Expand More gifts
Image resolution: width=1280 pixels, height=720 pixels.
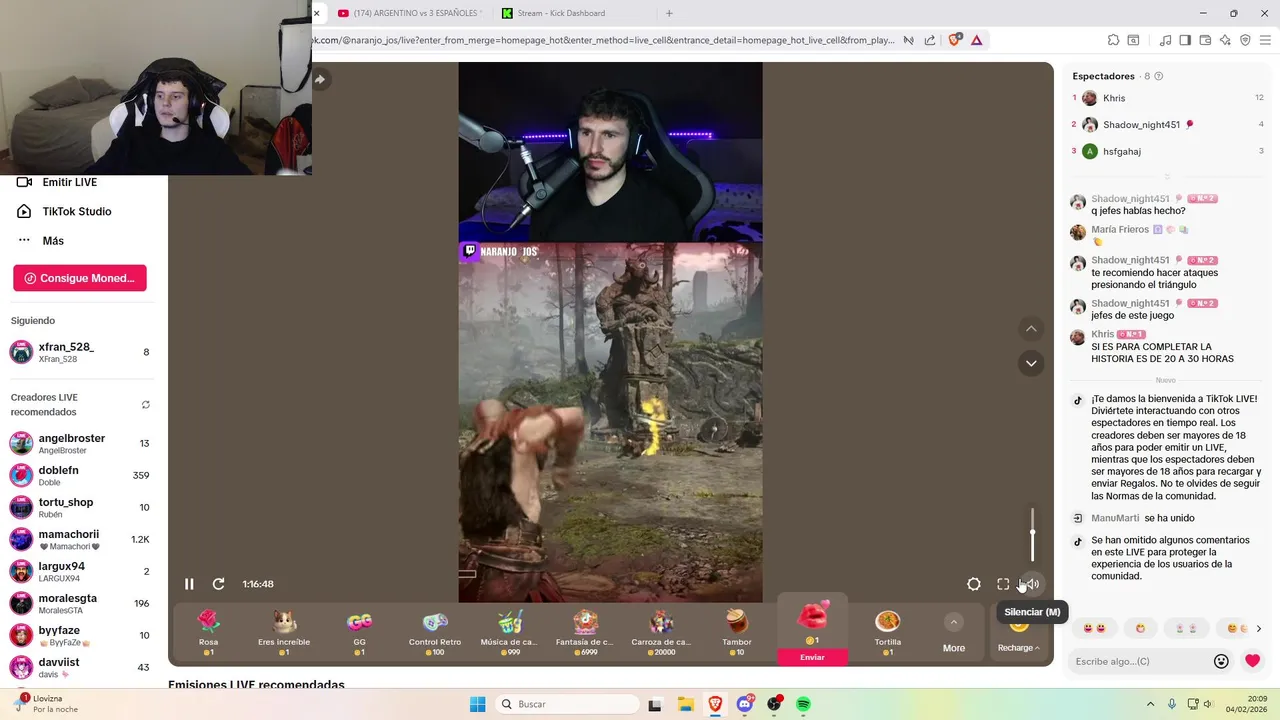(x=954, y=634)
